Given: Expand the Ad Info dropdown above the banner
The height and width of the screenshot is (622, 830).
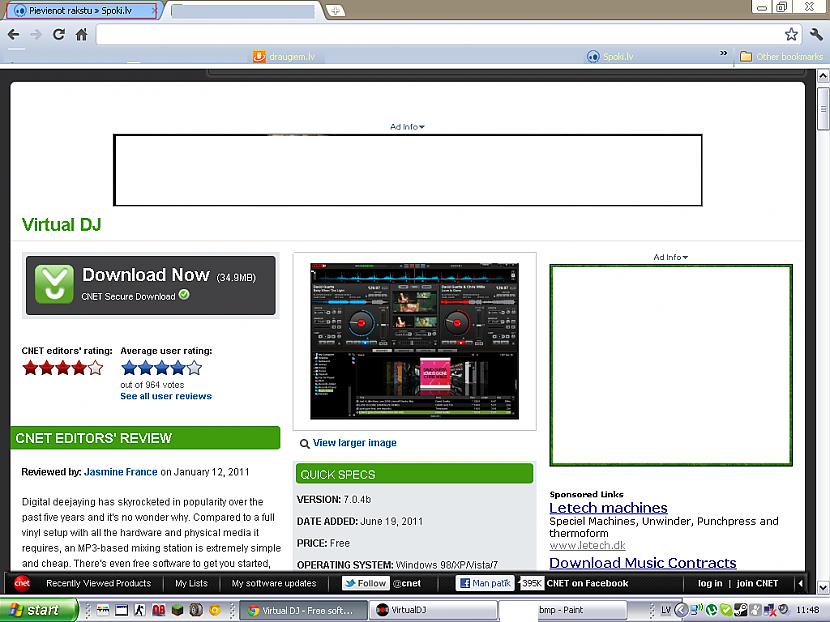Looking at the screenshot, I should [x=407, y=127].
